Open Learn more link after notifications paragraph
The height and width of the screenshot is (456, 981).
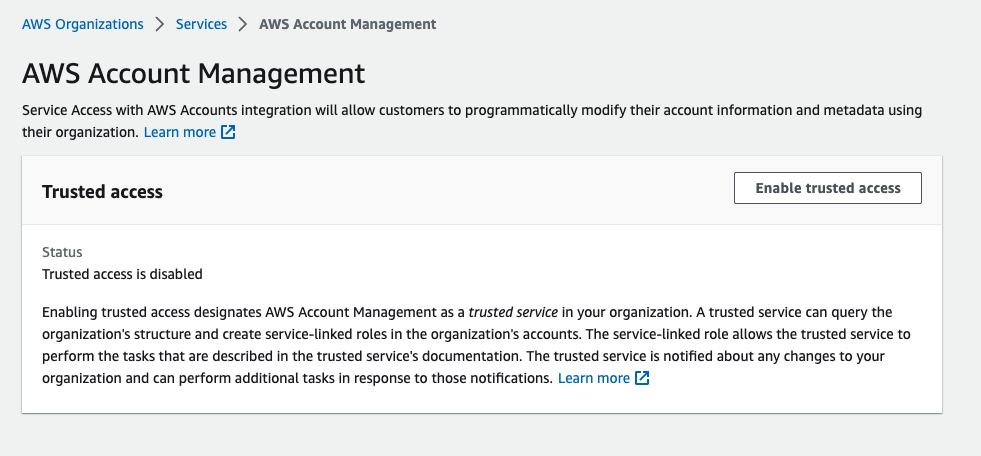594,378
